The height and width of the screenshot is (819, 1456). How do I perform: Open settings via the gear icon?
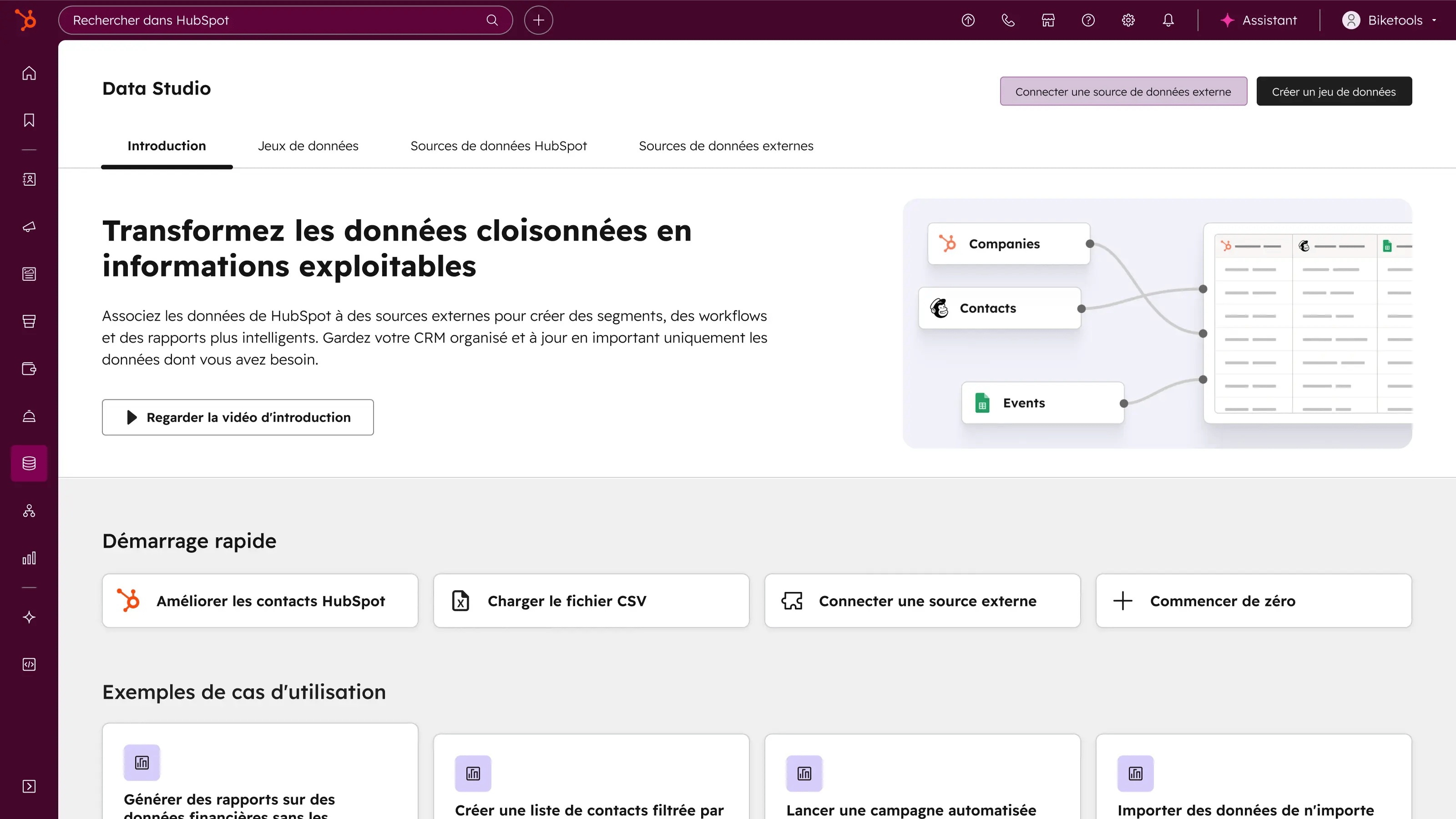point(1127,20)
